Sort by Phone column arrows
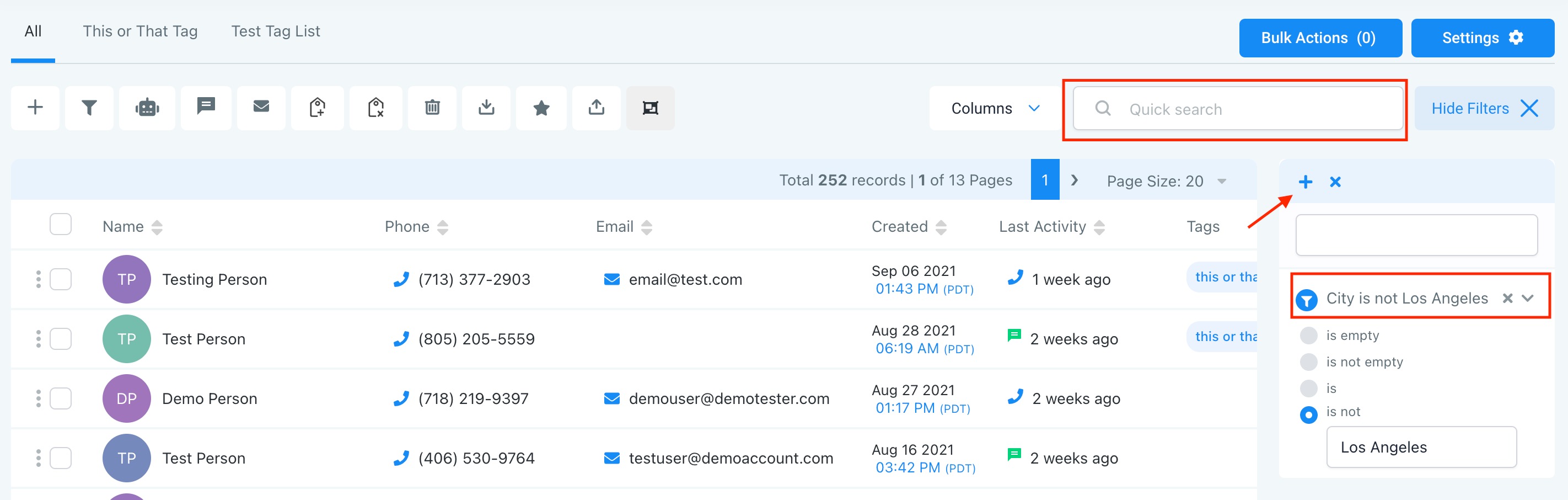 click(443, 227)
